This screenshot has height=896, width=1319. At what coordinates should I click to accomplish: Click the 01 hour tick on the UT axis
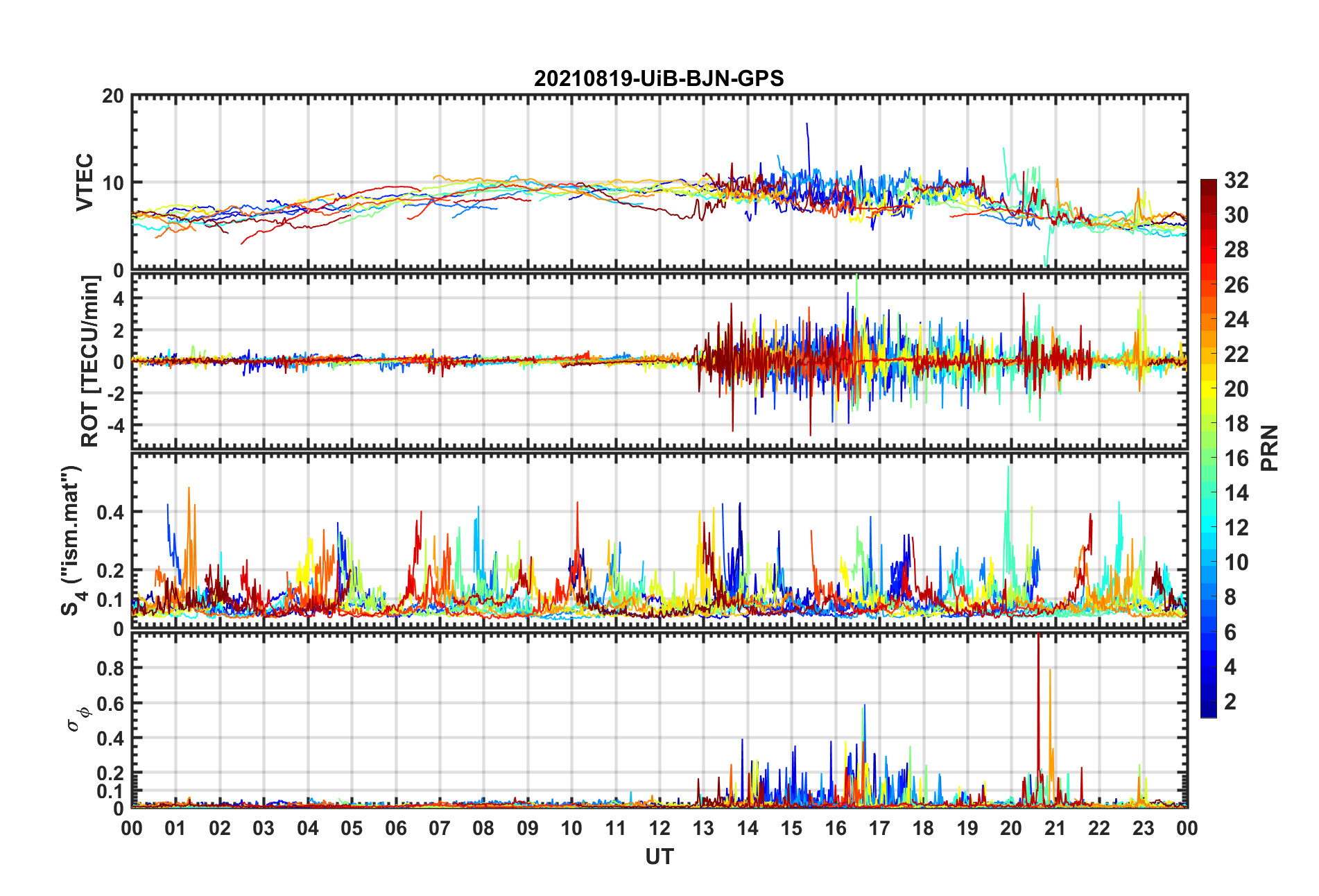pyautogui.click(x=175, y=828)
